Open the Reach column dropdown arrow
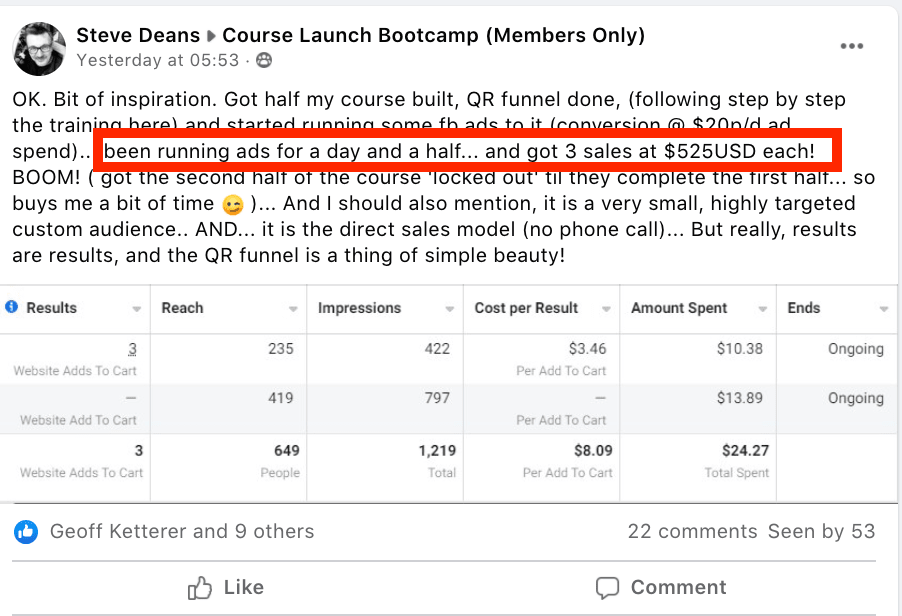Viewport: 902px width, 616px height. tap(293, 309)
